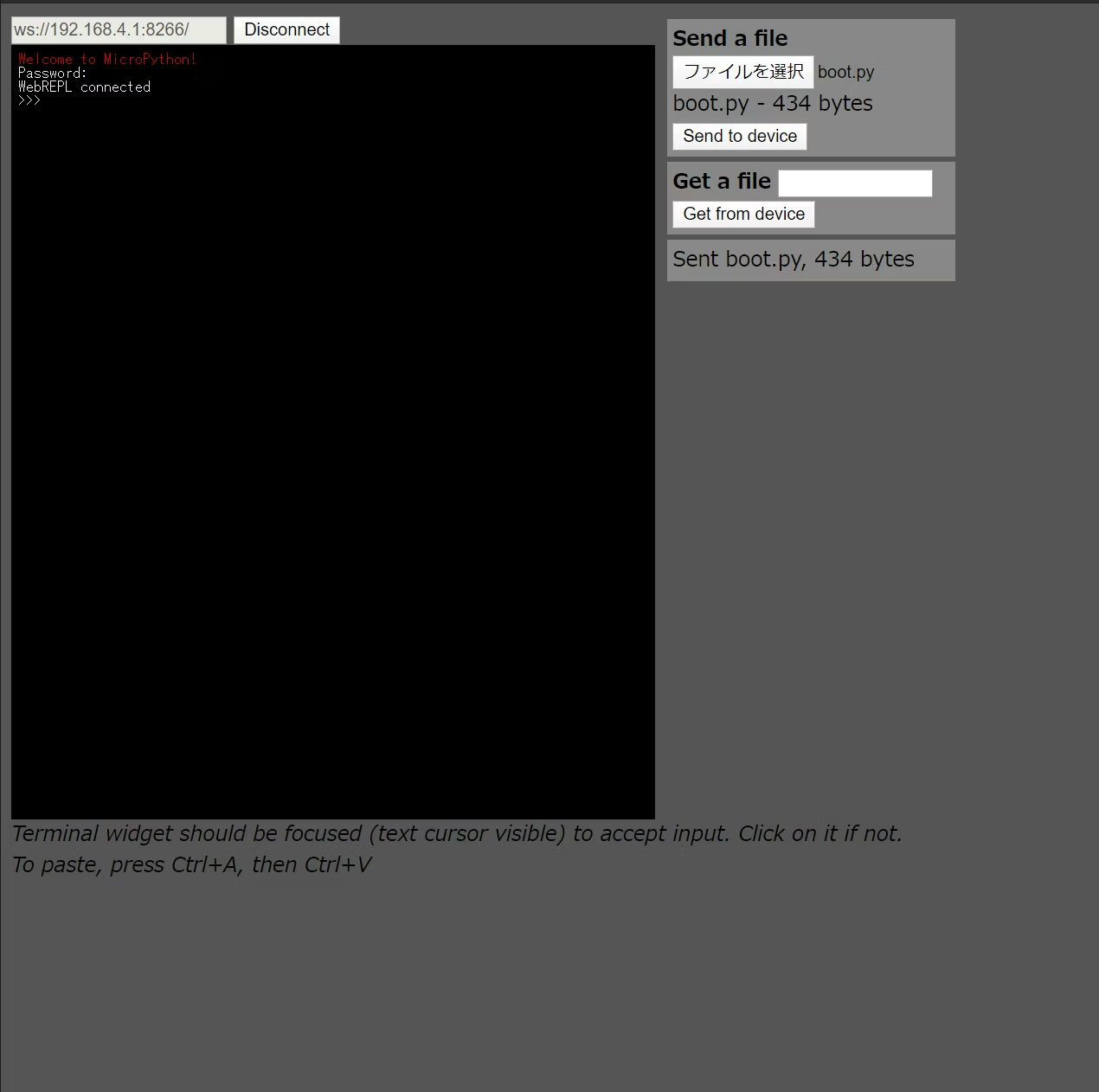Edit the ws://192.168.4.1:8266/ address field
The width and height of the screenshot is (1099, 1092).
point(119,29)
